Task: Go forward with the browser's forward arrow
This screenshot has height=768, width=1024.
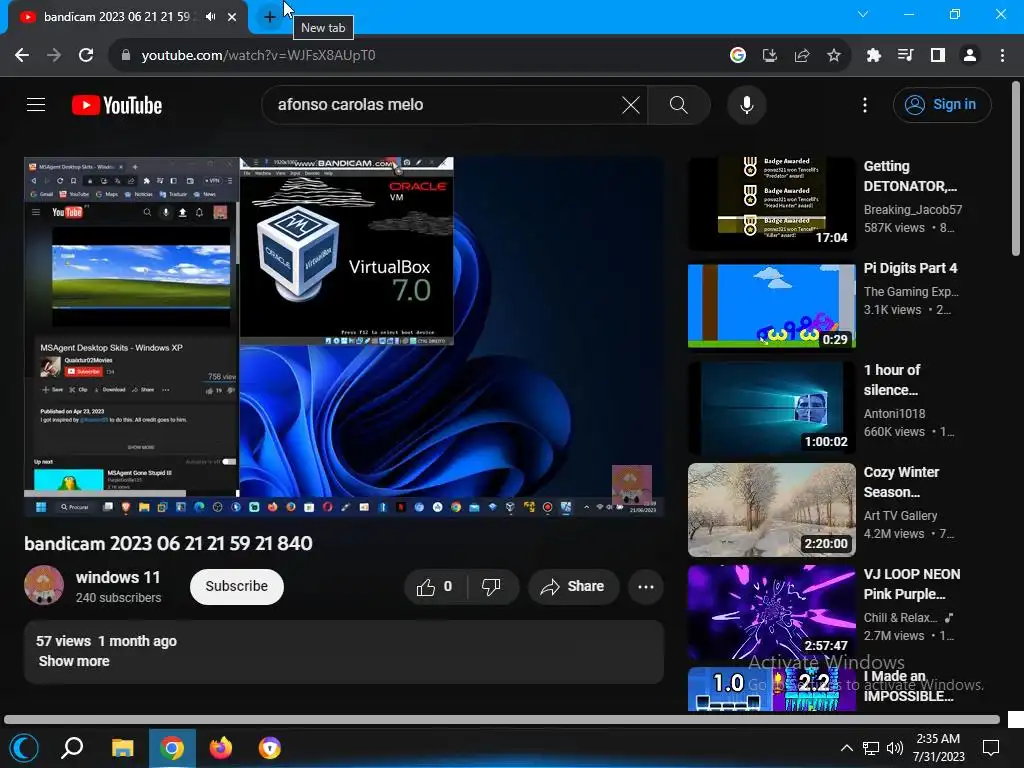Action: 54,56
